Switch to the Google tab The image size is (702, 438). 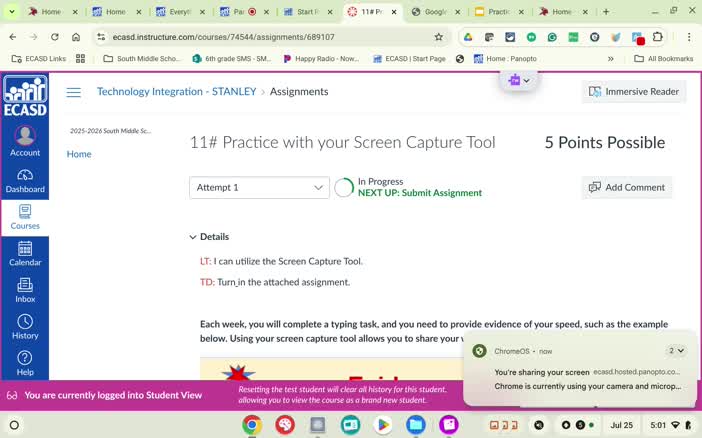(436, 12)
